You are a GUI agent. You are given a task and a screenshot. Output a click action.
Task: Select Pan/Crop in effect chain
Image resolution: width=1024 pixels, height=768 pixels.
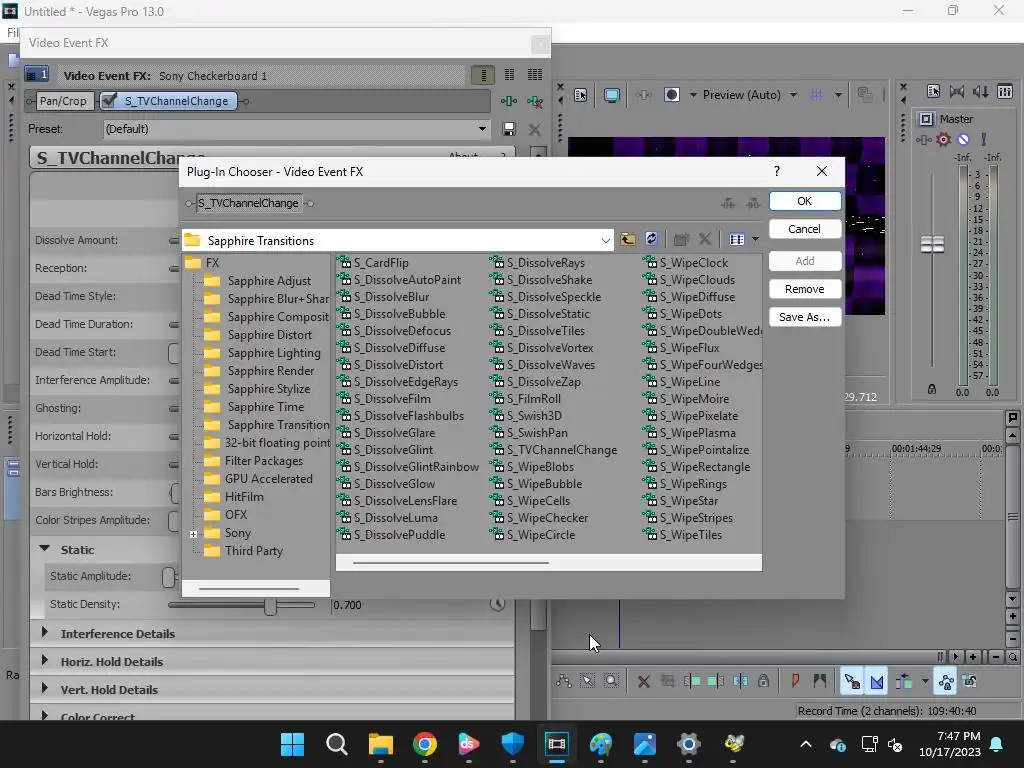click(63, 101)
